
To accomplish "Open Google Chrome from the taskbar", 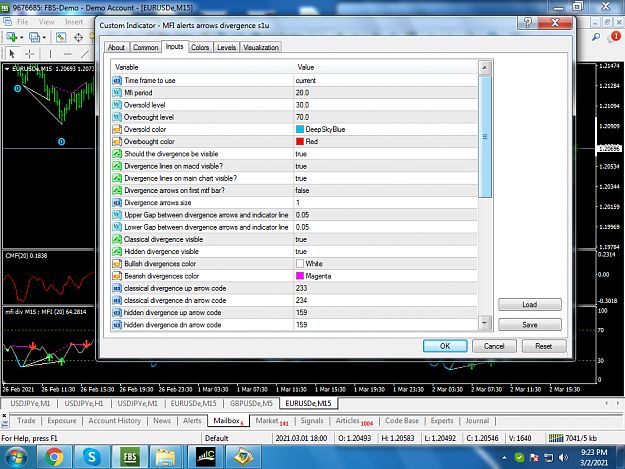I will click(54, 457).
